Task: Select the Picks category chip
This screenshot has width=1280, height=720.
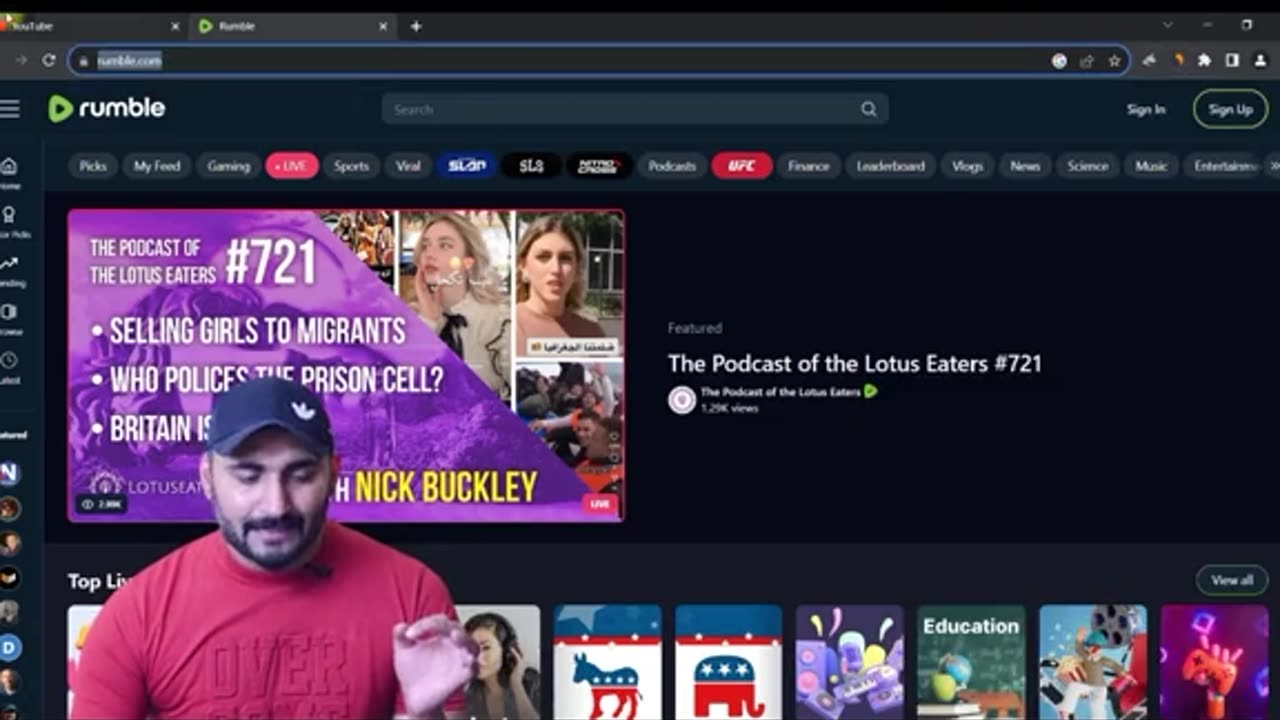Action: pyautogui.click(x=93, y=166)
